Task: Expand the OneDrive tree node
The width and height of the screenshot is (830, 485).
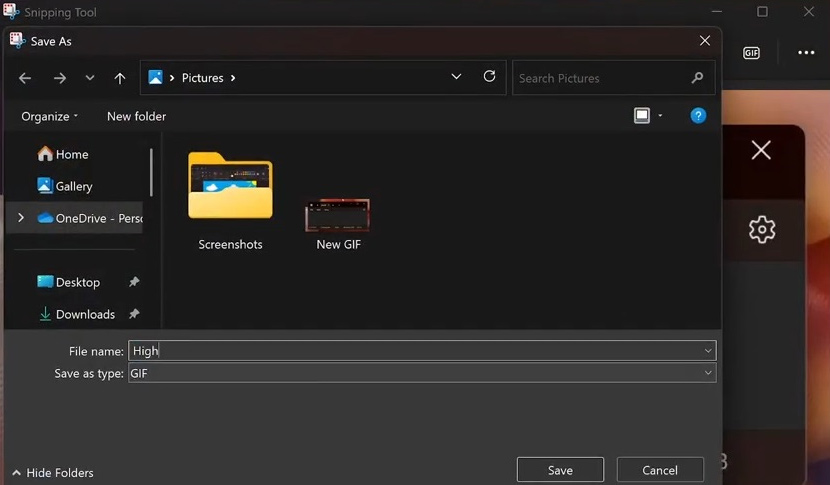Action: coord(21,218)
